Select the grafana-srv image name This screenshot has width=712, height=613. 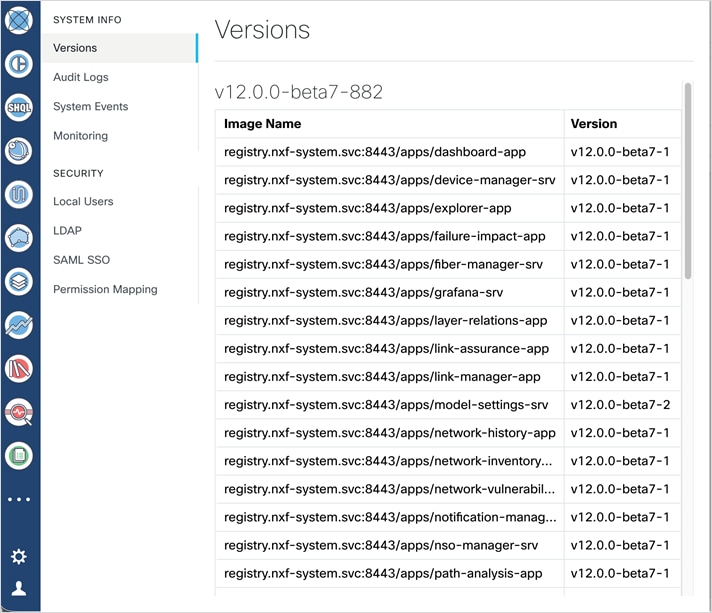364,292
